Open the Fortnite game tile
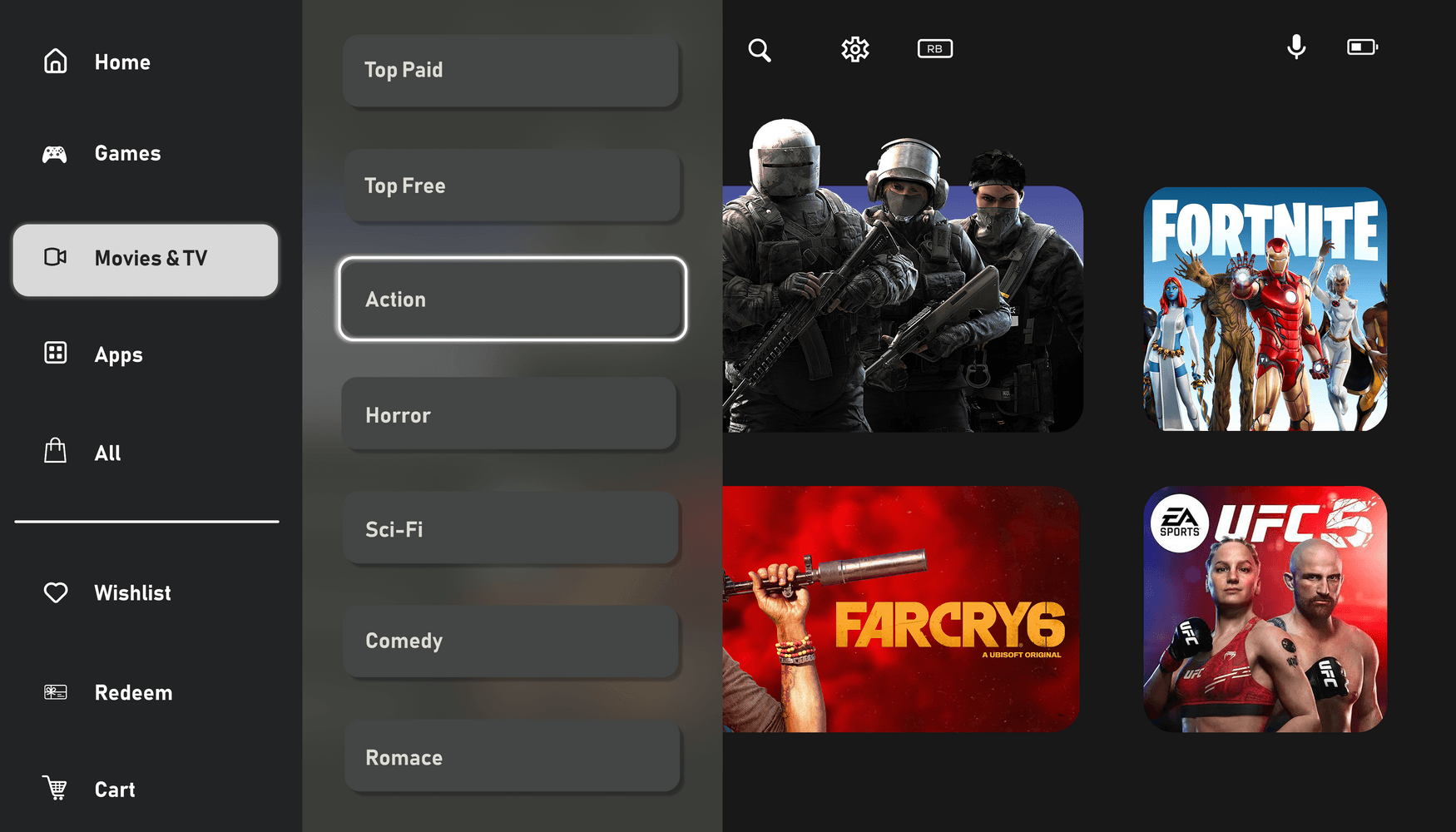The image size is (1456, 832). pos(1265,310)
